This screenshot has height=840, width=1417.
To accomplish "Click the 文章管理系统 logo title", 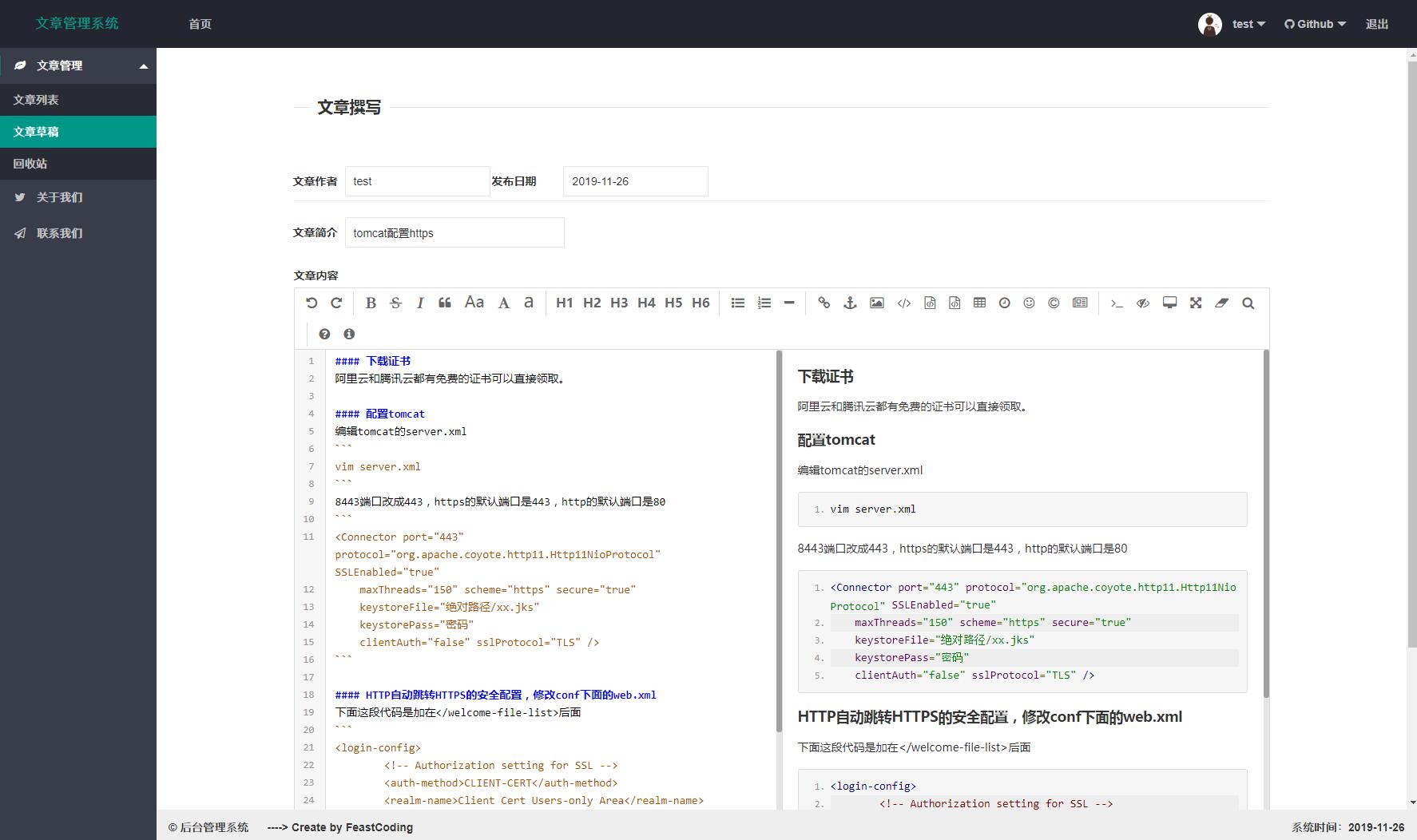I will 77,23.
